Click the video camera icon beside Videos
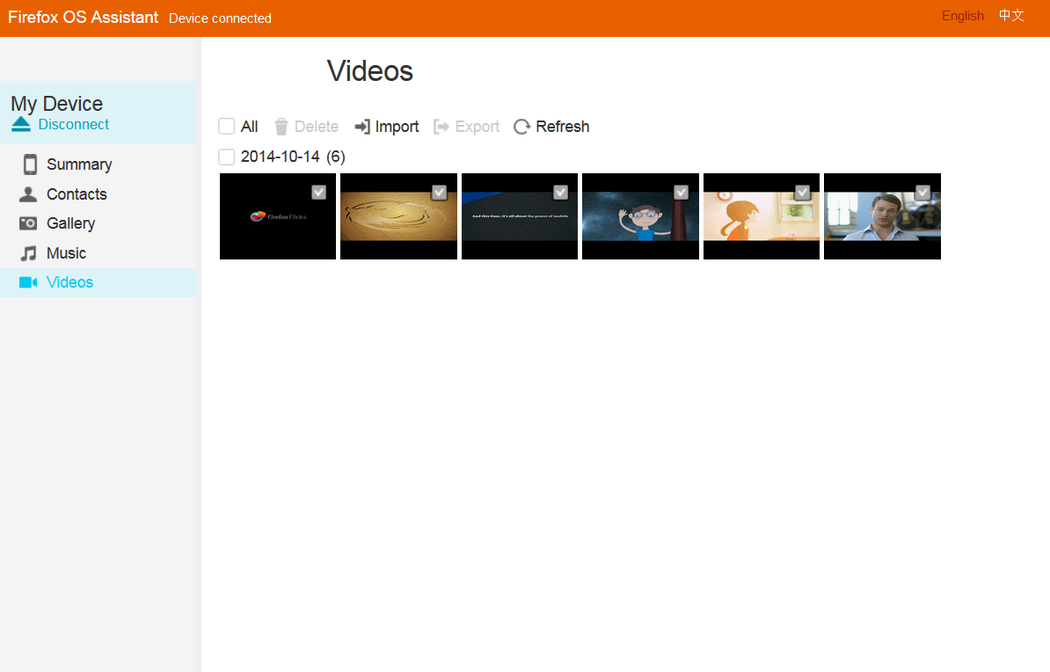The height and width of the screenshot is (672, 1050). coord(28,283)
